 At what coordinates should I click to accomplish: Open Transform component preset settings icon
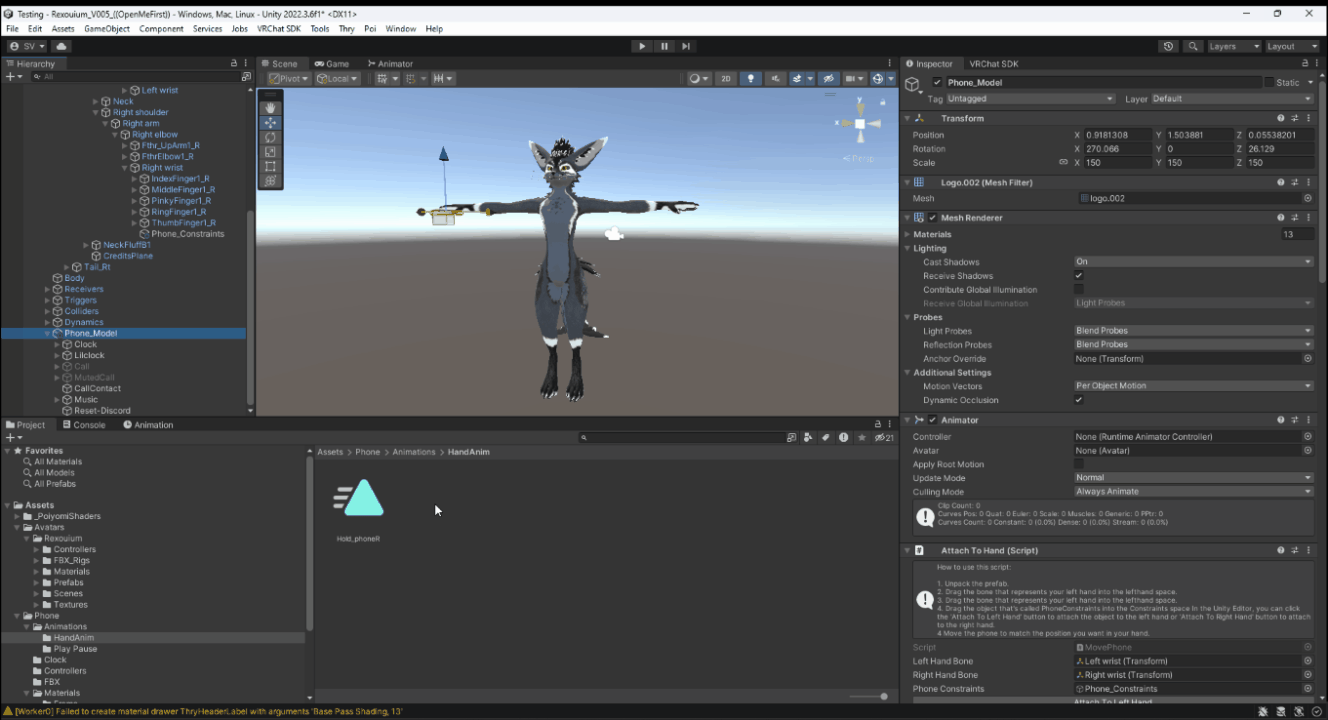(x=1294, y=118)
